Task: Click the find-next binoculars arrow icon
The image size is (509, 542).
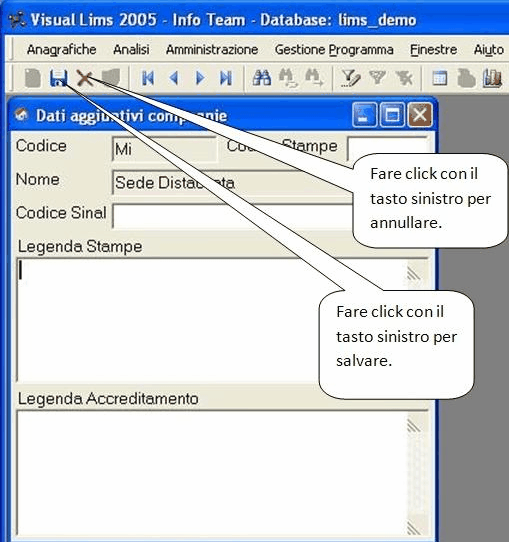Action: point(314,78)
